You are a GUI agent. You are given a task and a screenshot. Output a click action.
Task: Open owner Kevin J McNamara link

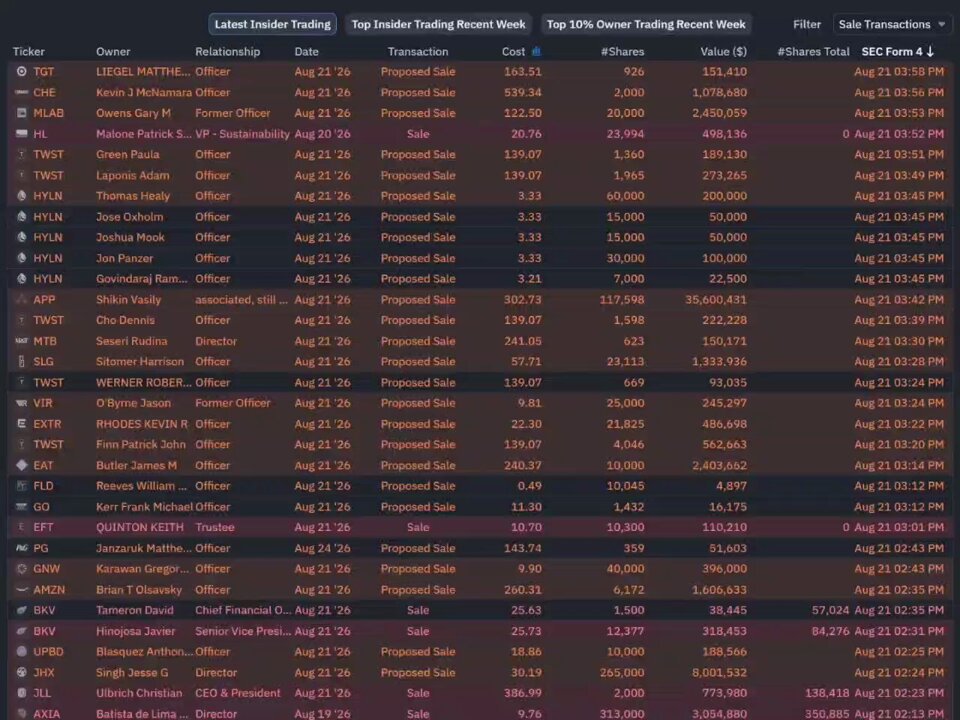tap(144, 92)
